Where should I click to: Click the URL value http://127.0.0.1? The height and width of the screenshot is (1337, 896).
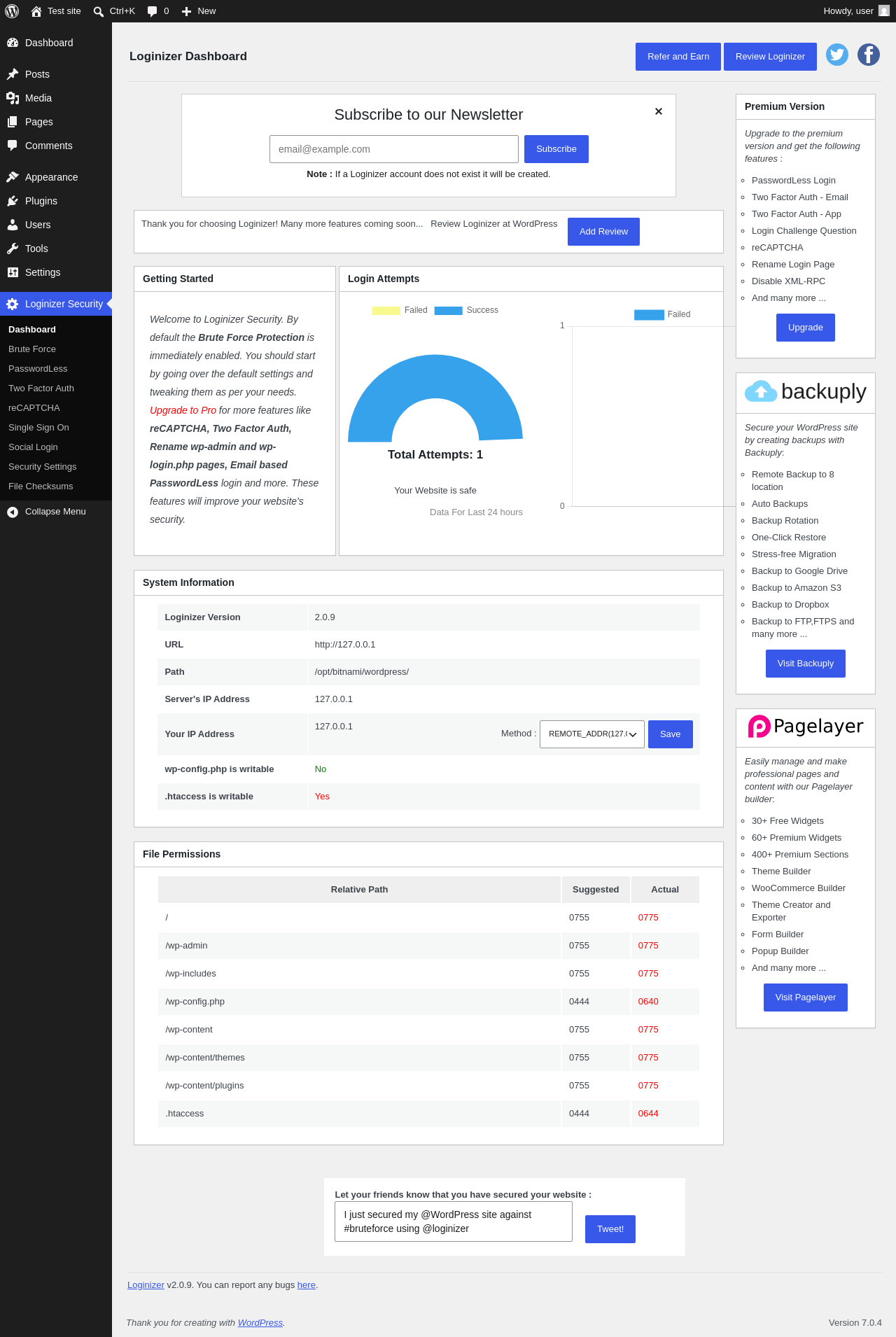click(345, 645)
